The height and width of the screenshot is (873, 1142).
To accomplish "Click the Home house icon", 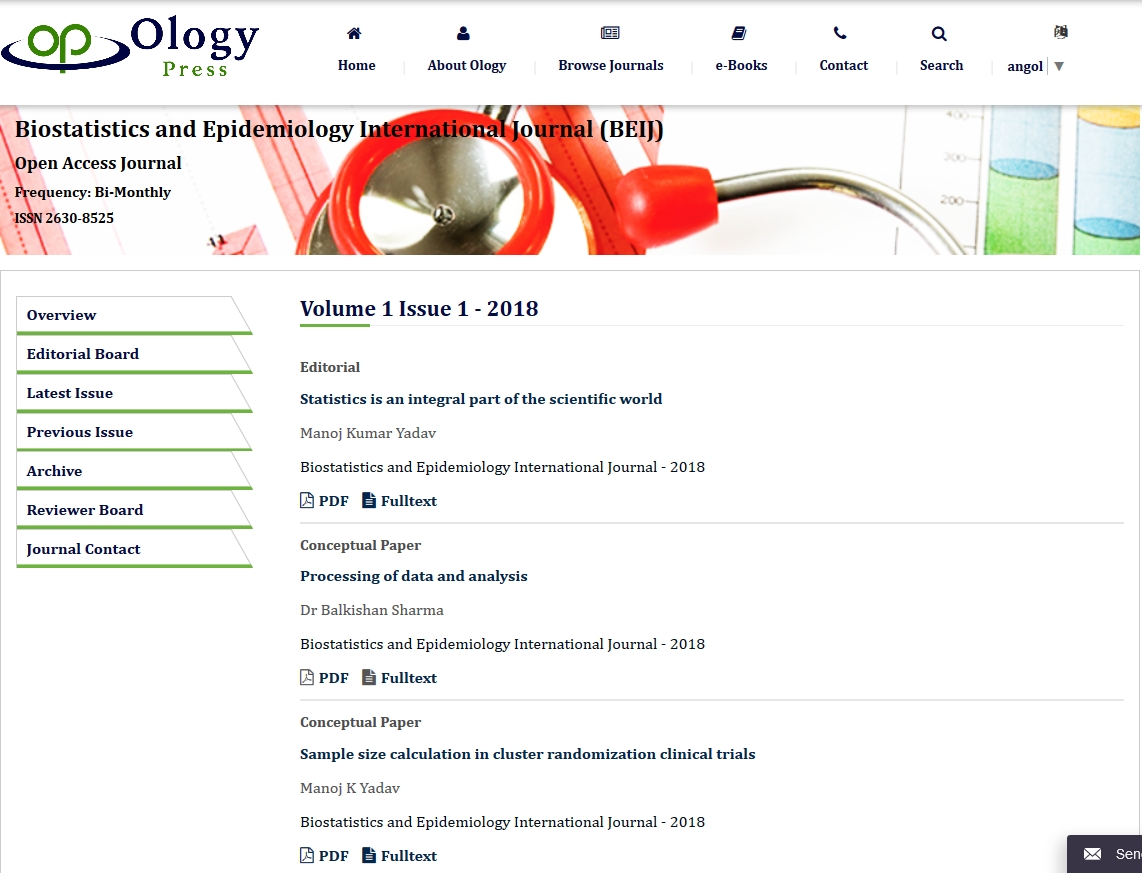I will pyautogui.click(x=354, y=33).
